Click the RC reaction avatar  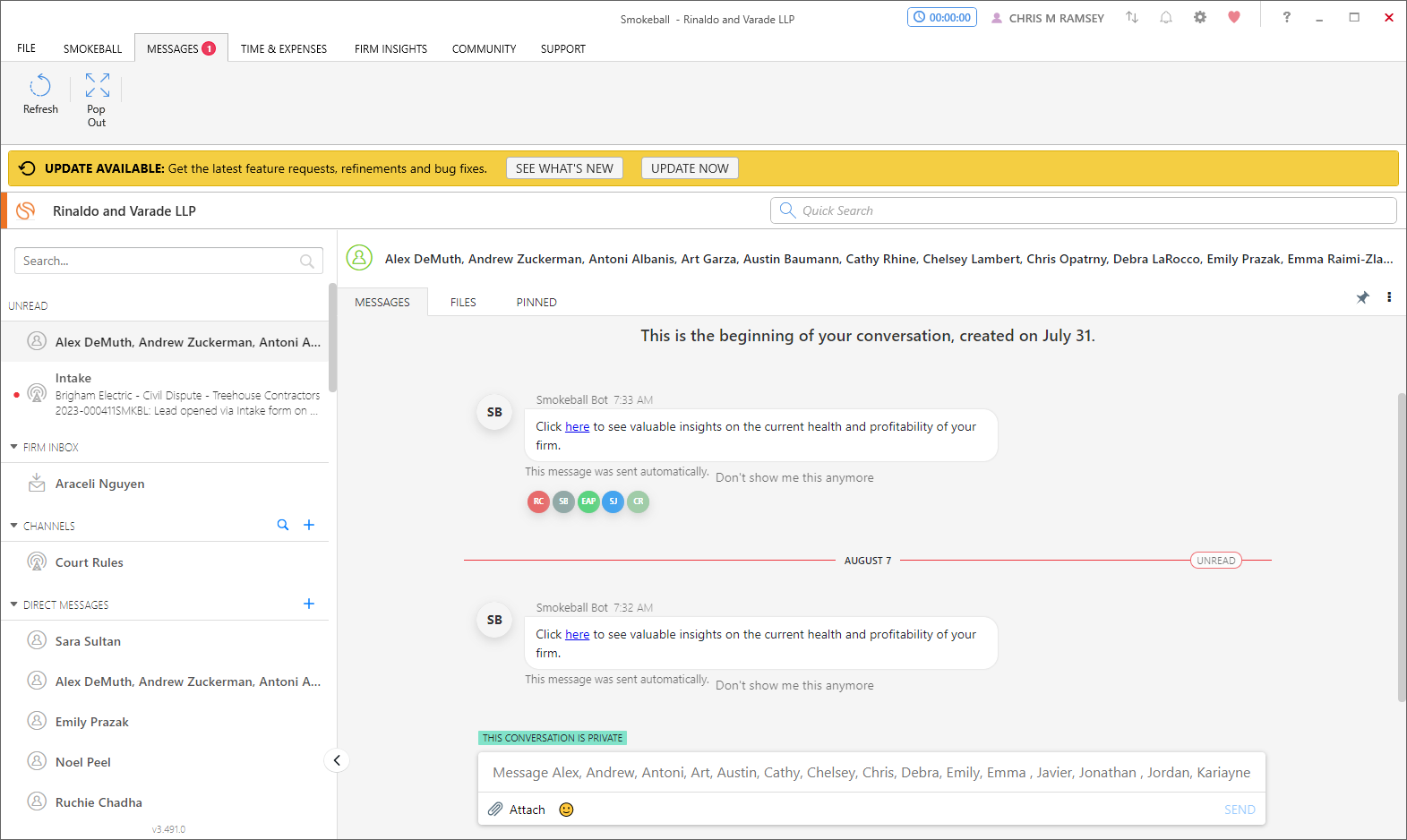pos(538,501)
